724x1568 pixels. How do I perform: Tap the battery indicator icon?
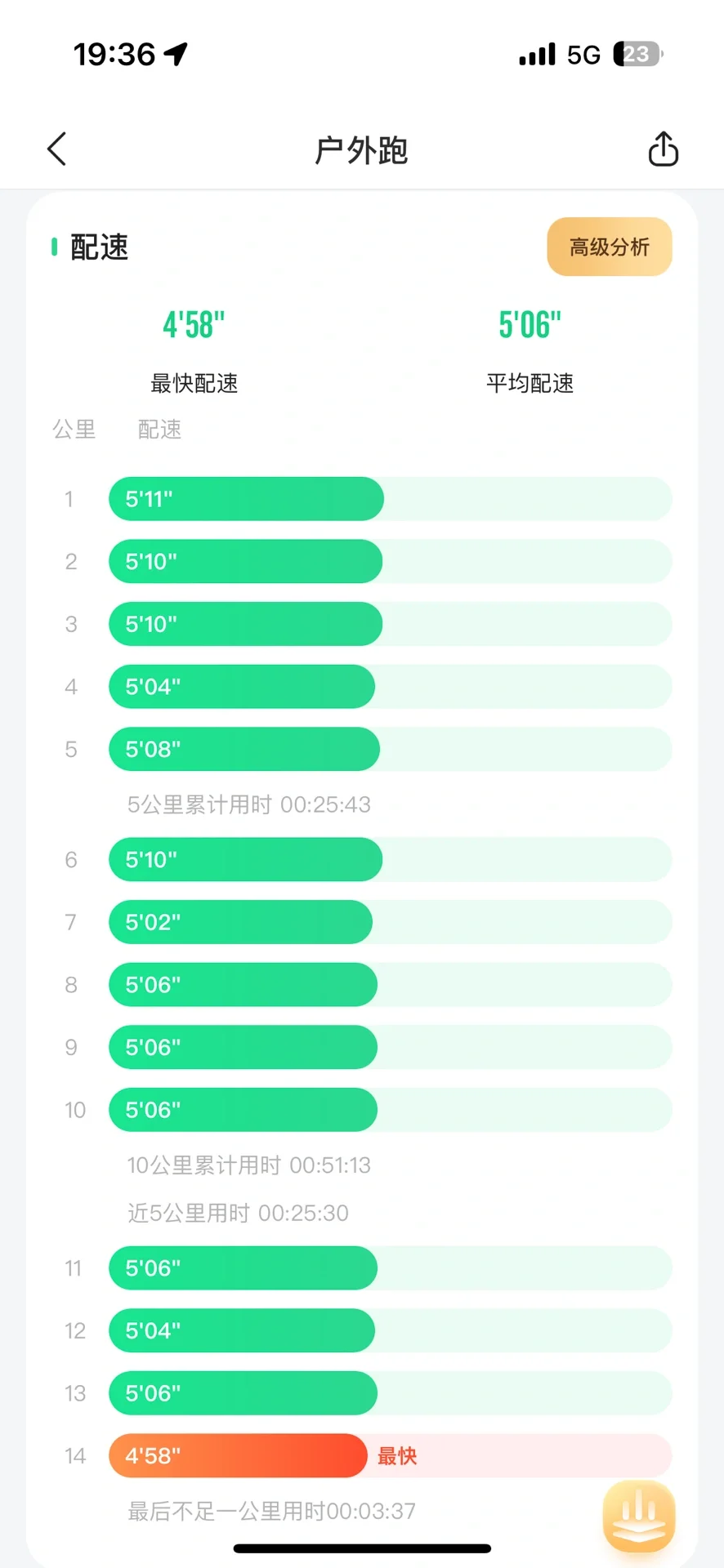click(x=638, y=54)
